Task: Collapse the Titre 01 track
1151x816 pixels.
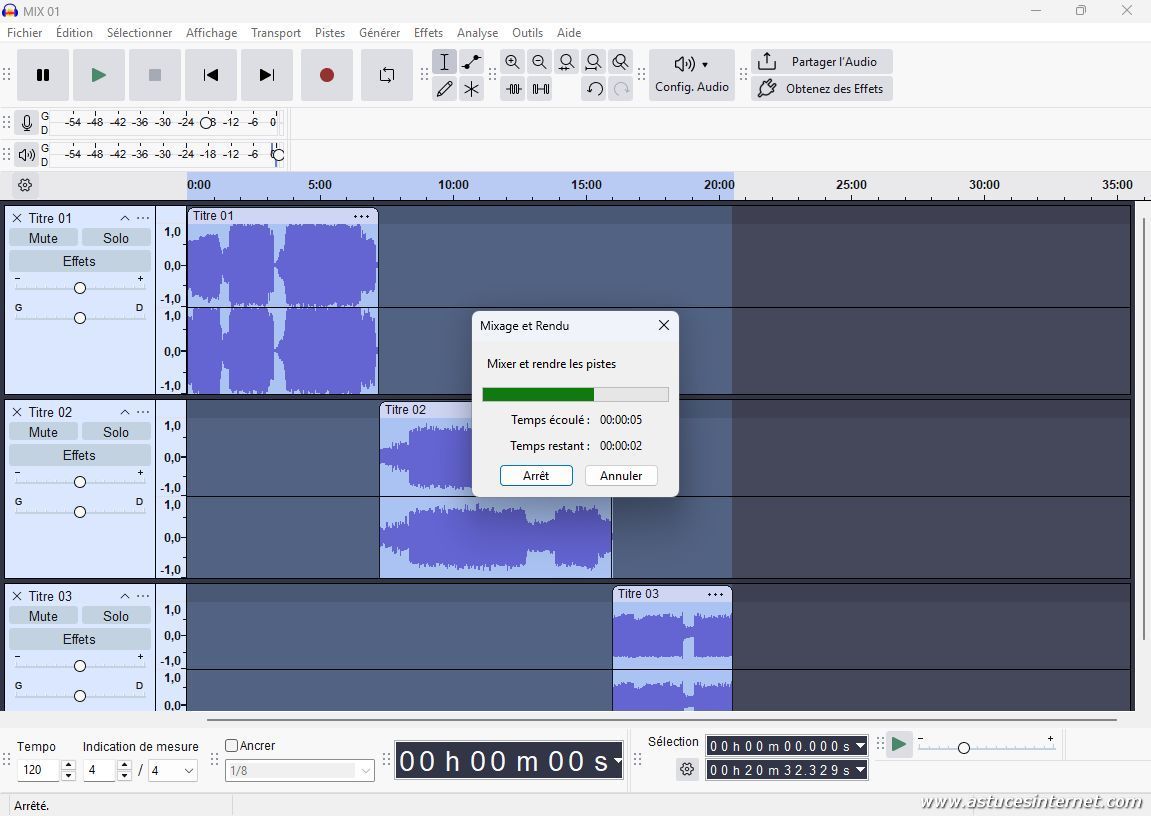Action: pos(125,218)
